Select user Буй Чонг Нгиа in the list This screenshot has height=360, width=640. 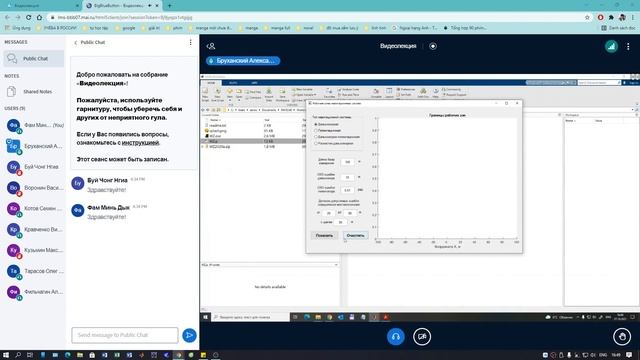point(34,167)
